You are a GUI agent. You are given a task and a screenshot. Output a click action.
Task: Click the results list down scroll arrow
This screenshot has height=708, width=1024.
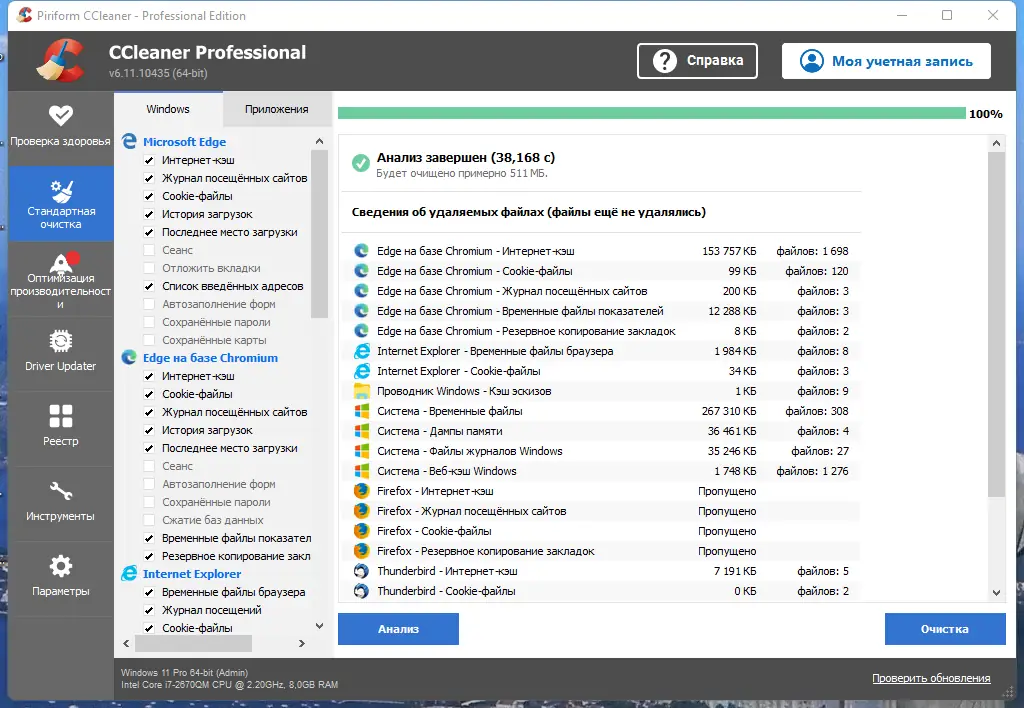point(996,592)
